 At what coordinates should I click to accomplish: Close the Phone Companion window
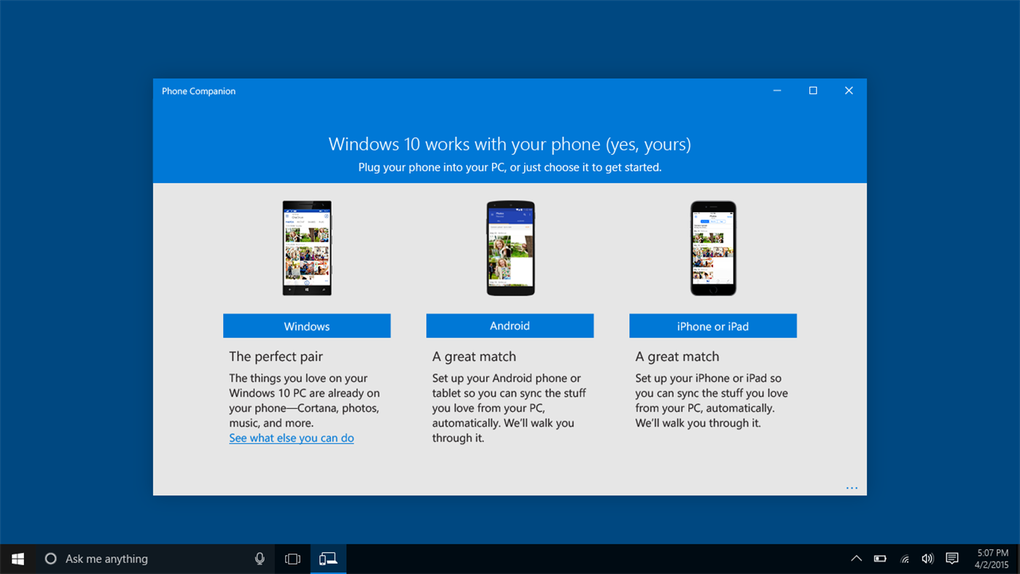[x=849, y=90]
